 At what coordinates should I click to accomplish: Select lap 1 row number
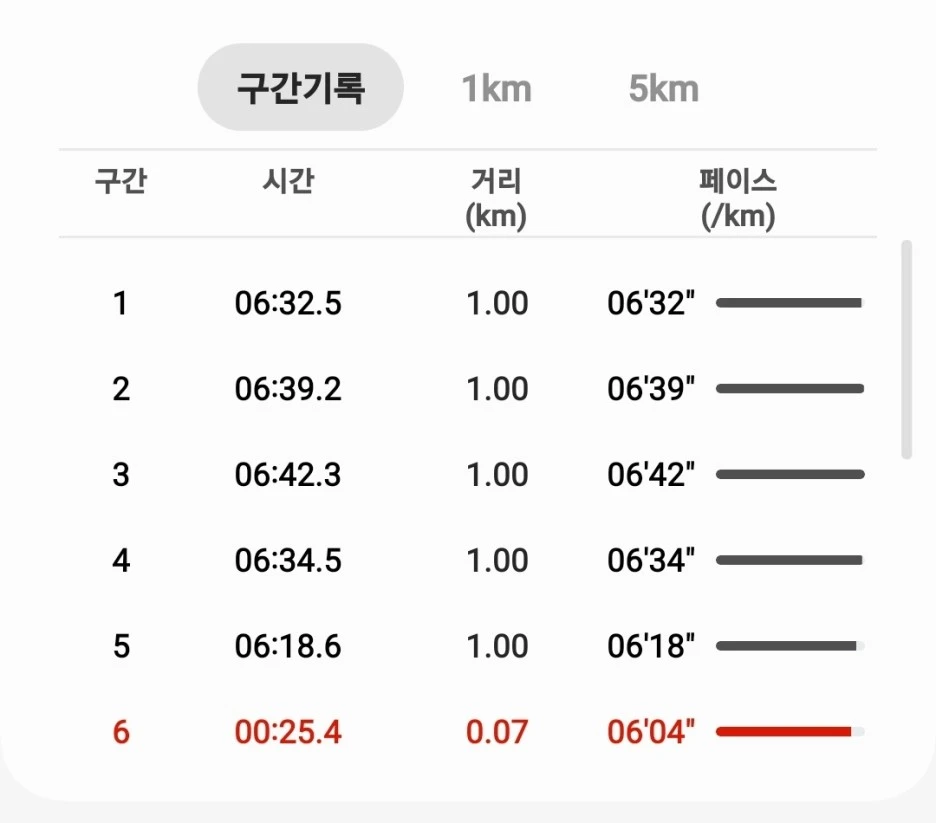(x=121, y=303)
